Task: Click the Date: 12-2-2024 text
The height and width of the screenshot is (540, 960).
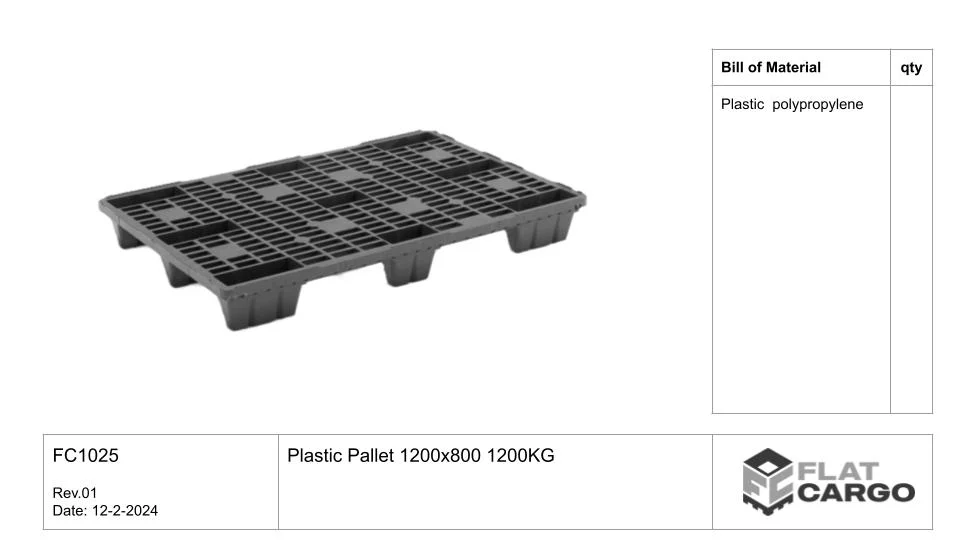Action: (x=105, y=511)
